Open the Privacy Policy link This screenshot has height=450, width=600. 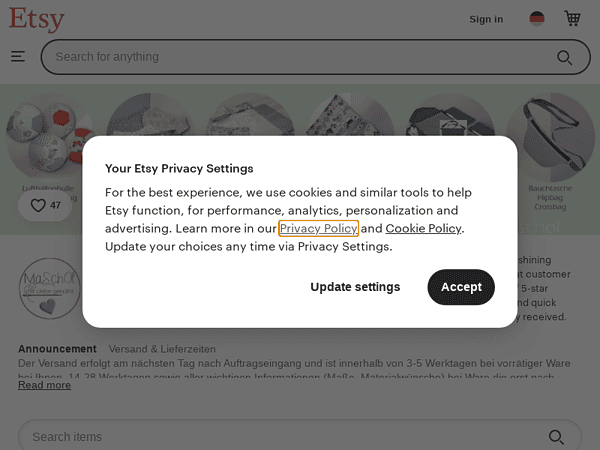[318, 229]
